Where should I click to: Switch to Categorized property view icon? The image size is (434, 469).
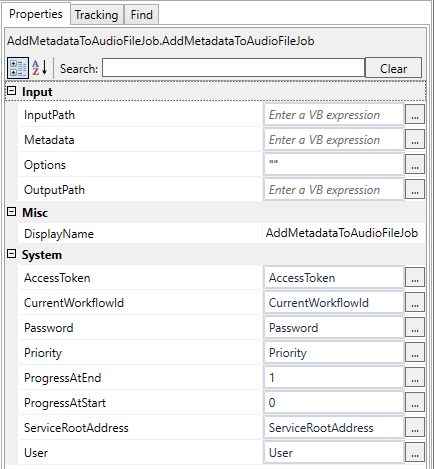click(x=18, y=68)
